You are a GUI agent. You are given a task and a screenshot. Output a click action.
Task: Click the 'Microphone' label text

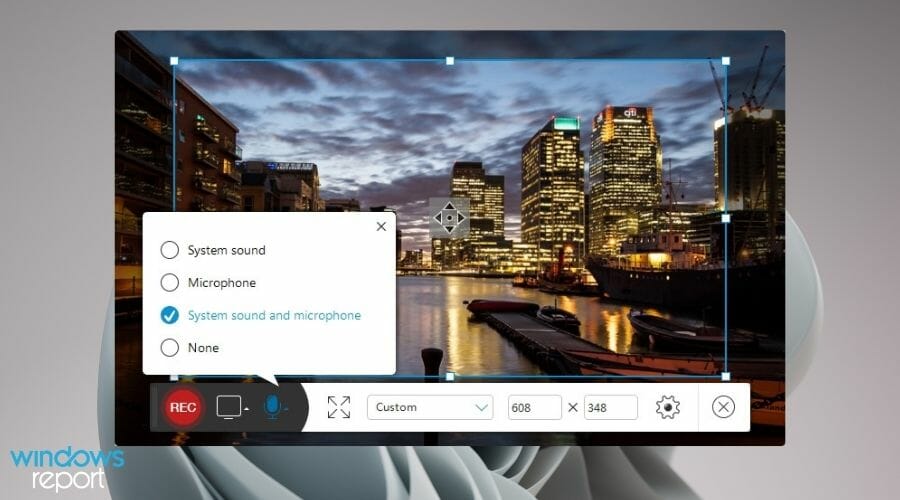pos(222,282)
